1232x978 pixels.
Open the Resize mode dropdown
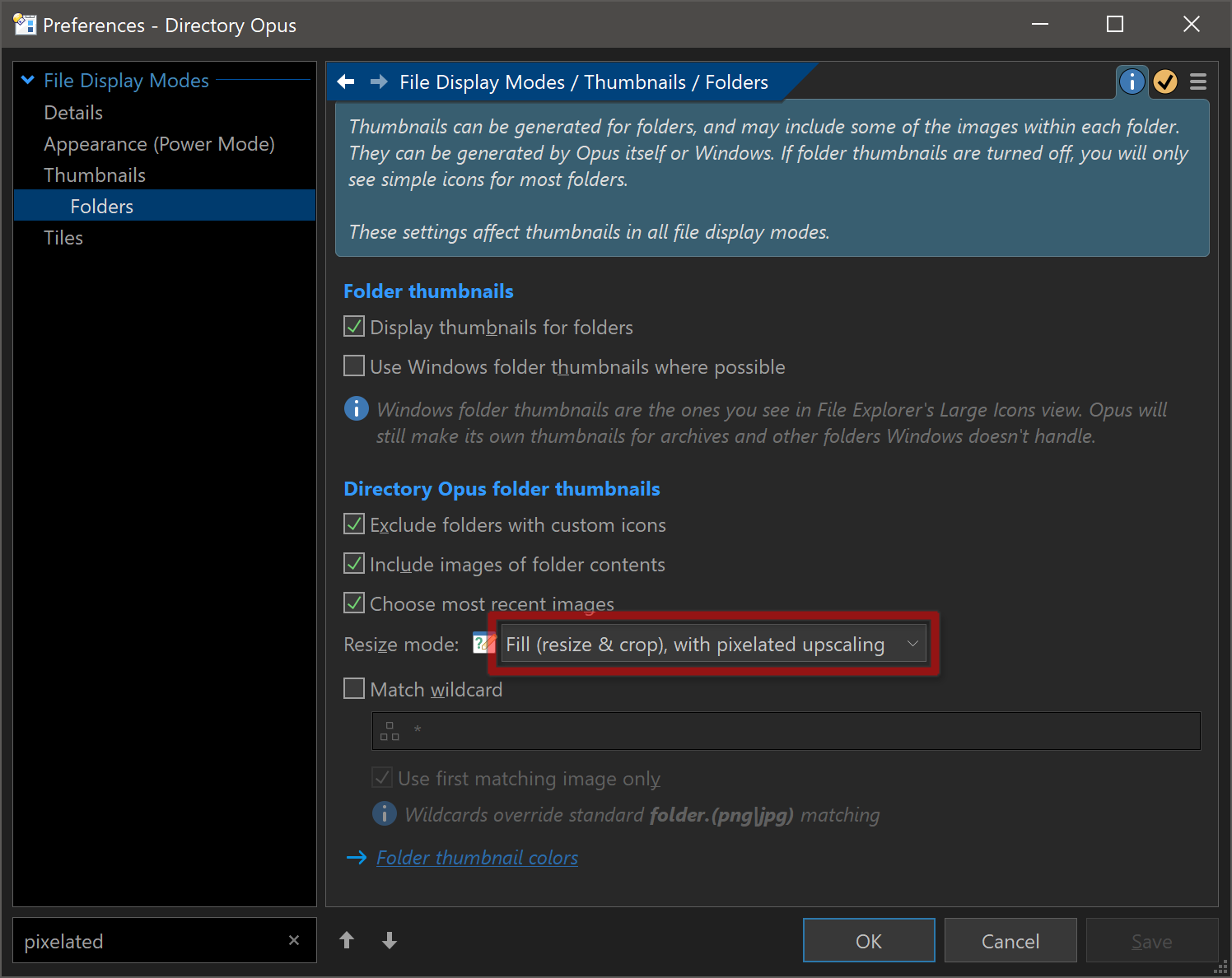[x=714, y=644]
